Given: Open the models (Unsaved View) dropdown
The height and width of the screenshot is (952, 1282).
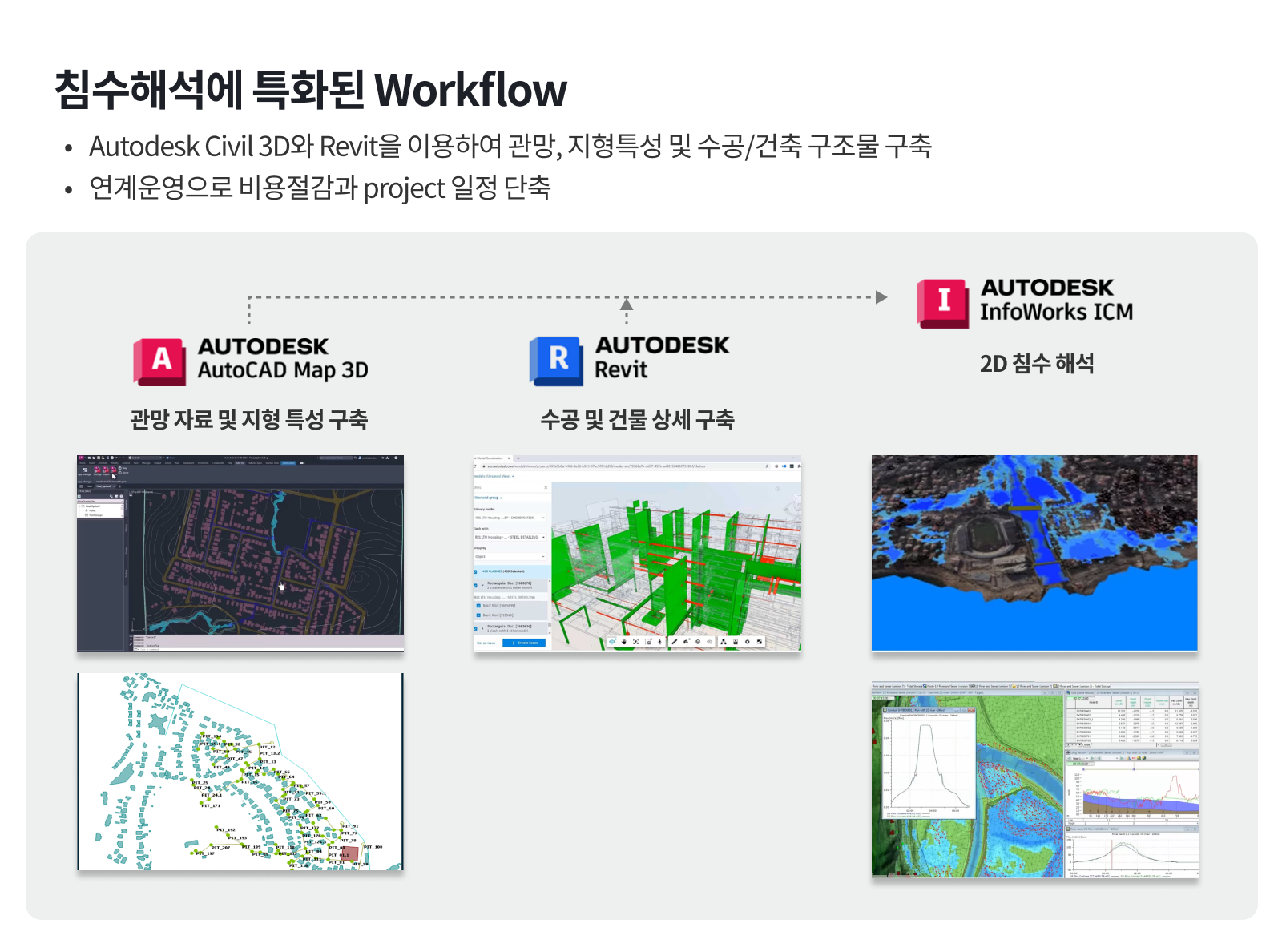Looking at the screenshot, I should click(x=494, y=476).
